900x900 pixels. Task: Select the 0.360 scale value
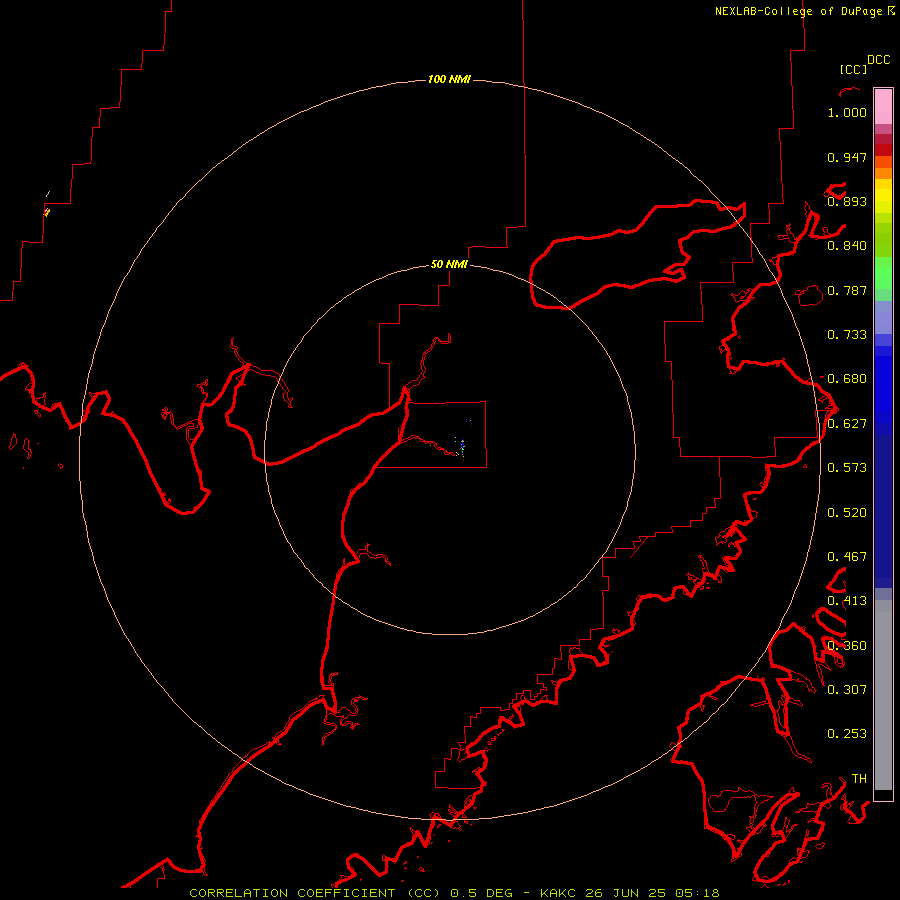[847, 646]
